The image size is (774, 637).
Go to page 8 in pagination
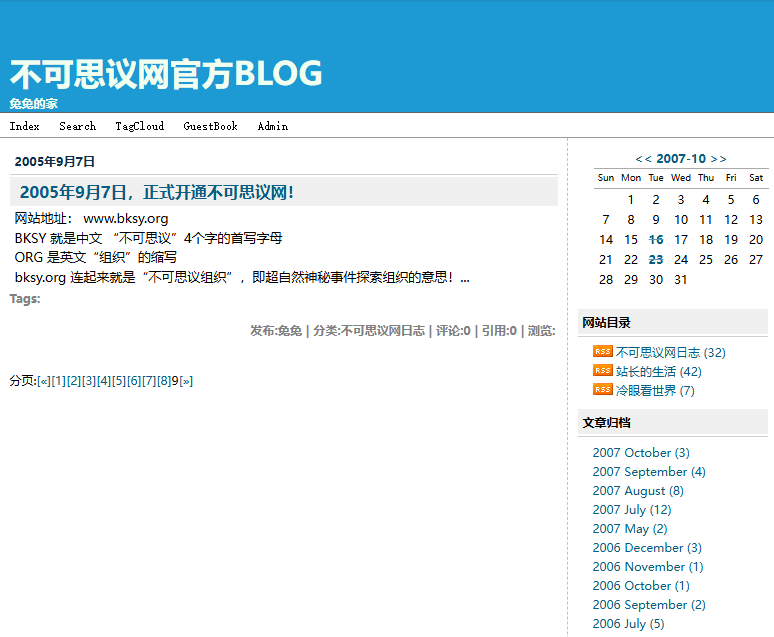[164, 381]
